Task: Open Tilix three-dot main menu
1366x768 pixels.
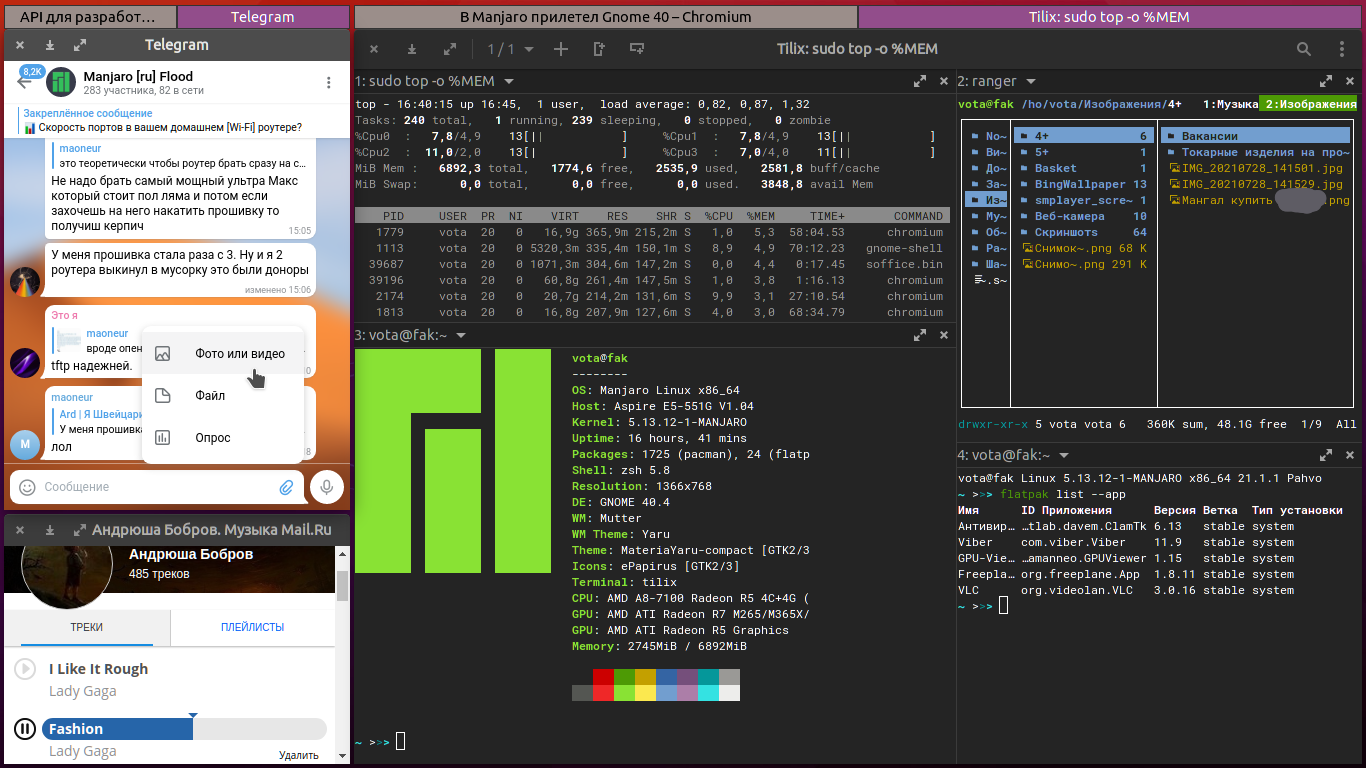Action: click(x=1342, y=49)
